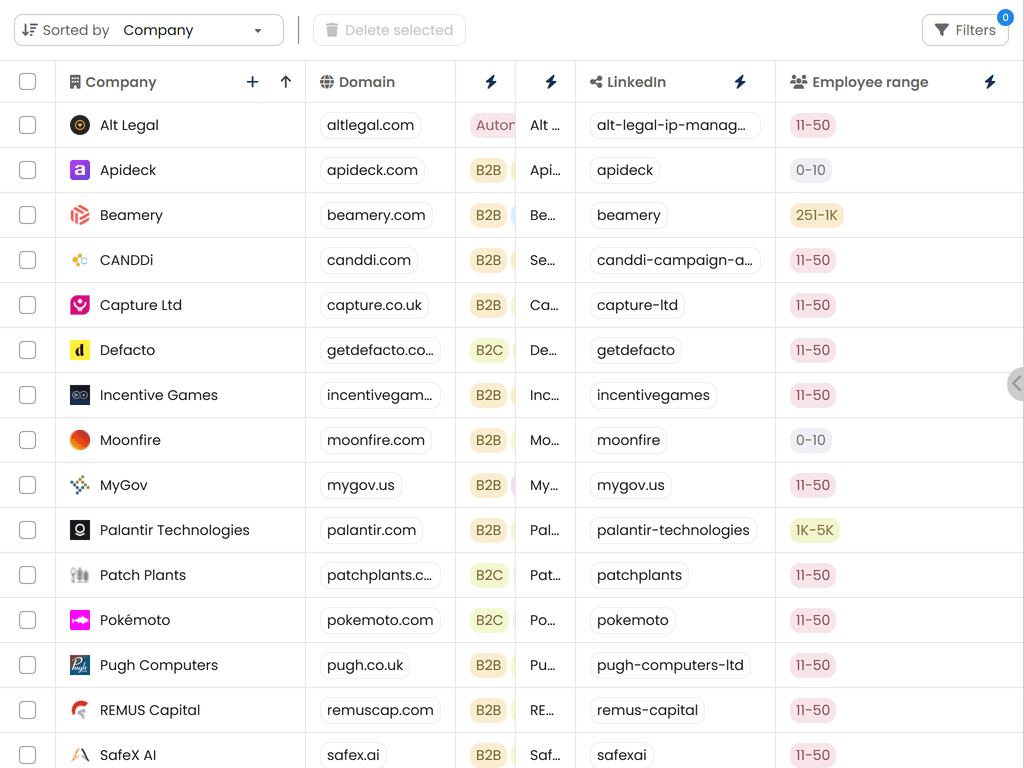Click the Pokémoto magenta logo
The image size is (1024, 768).
pos(80,620)
